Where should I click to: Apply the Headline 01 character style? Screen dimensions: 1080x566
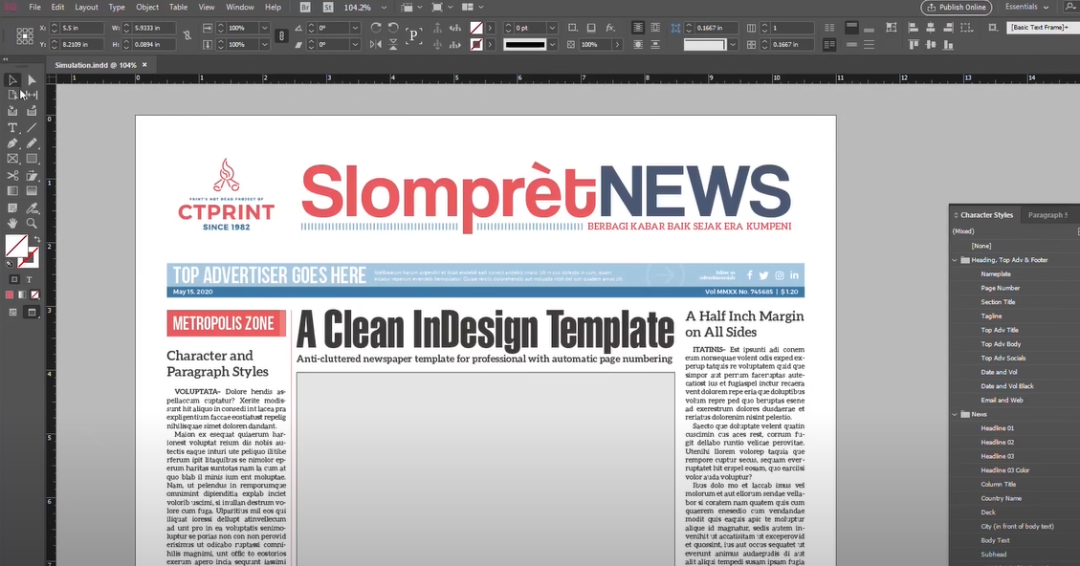pyautogui.click(x=997, y=428)
